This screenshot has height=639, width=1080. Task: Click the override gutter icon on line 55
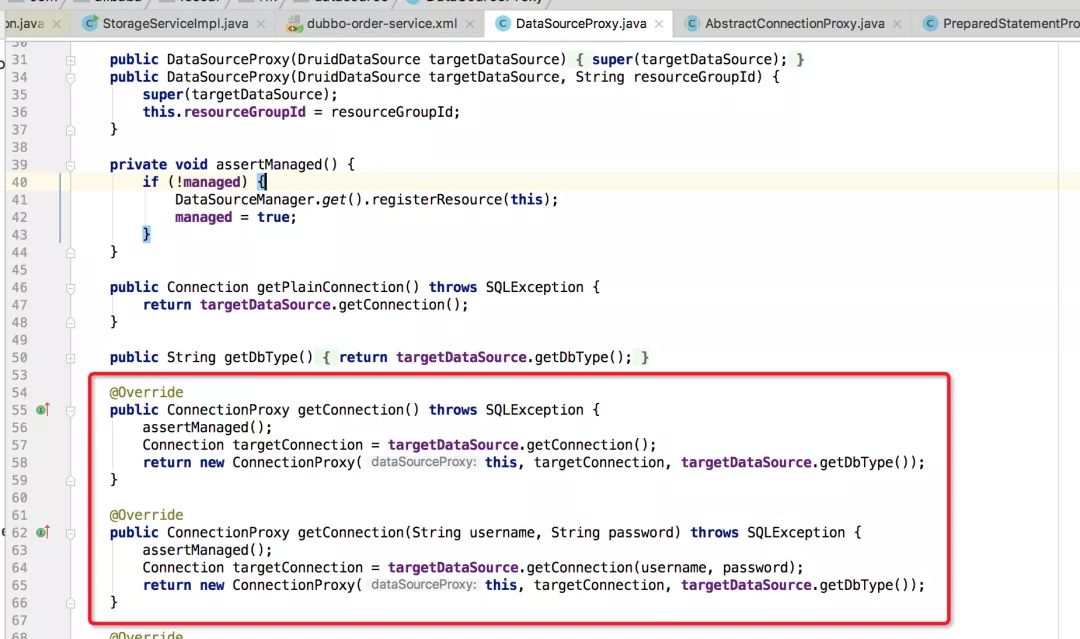(x=43, y=410)
